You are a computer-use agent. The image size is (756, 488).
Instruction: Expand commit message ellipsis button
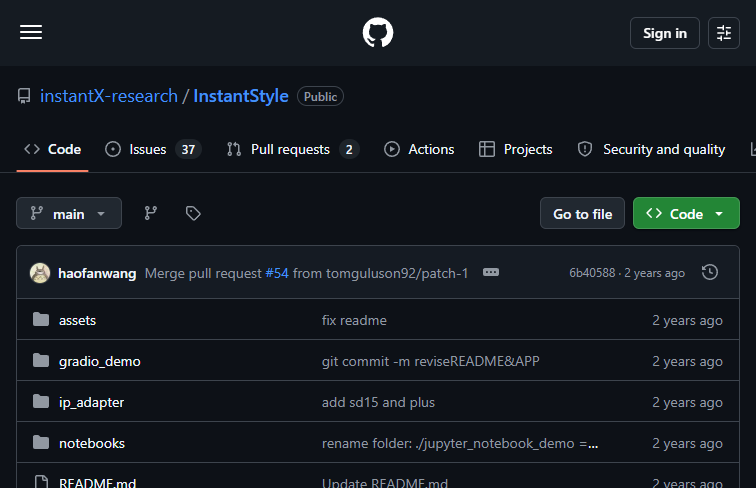tap(491, 272)
